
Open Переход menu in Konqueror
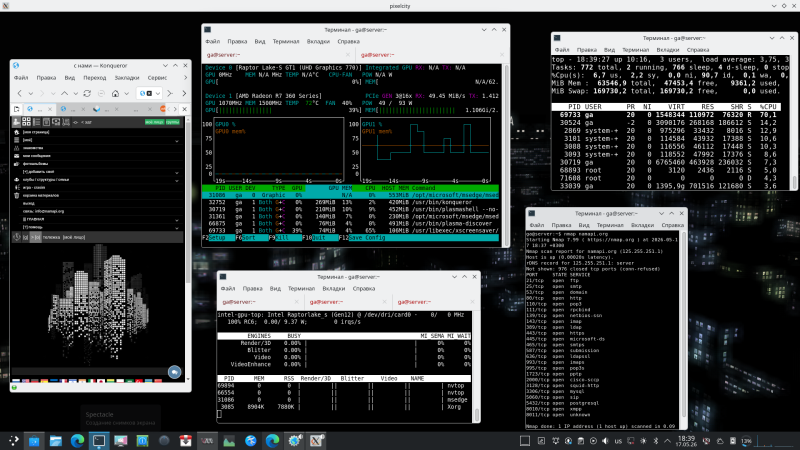pyautogui.click(x=94, y=78)
